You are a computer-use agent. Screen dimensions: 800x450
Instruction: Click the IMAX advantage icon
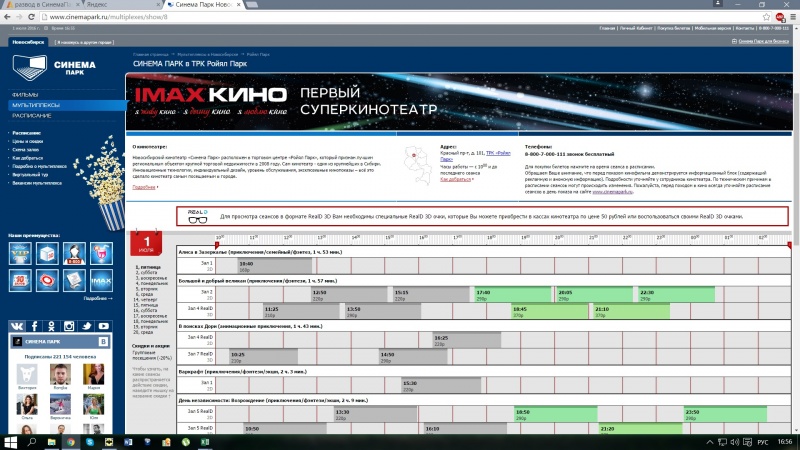(100, 281)
